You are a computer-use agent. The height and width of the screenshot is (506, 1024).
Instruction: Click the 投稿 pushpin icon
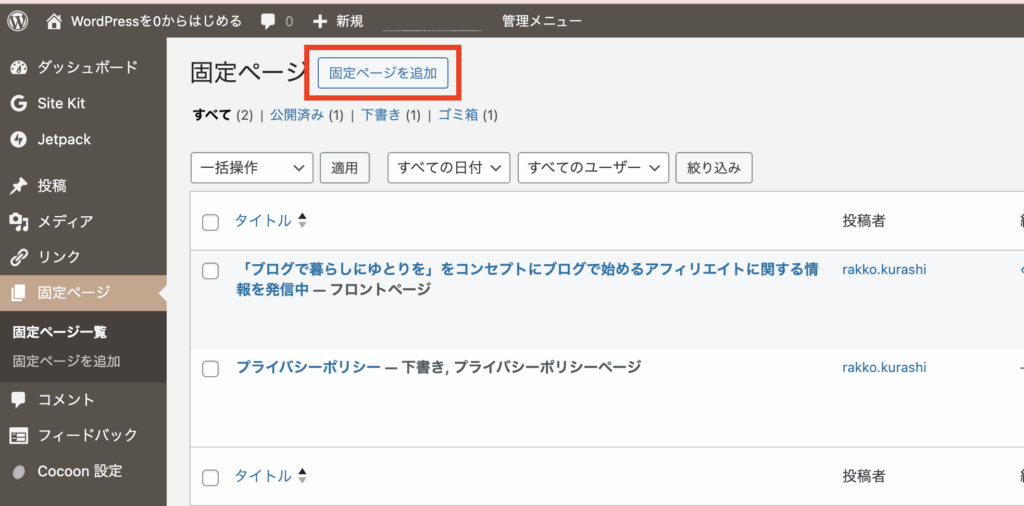click(x=19, y=186)
